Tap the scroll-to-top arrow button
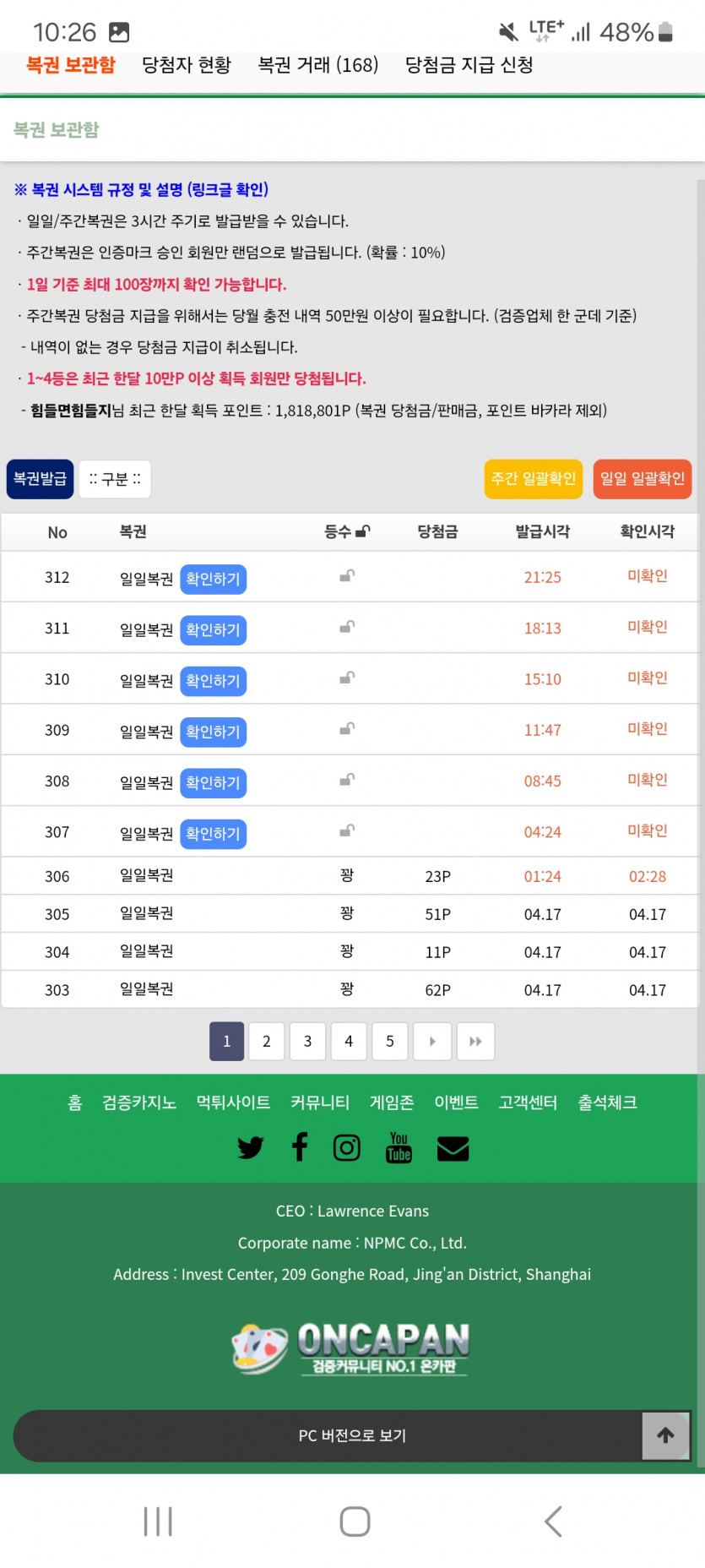Image resolution: width=705 pixels, height=1568 pixels. pos(665,1435)
